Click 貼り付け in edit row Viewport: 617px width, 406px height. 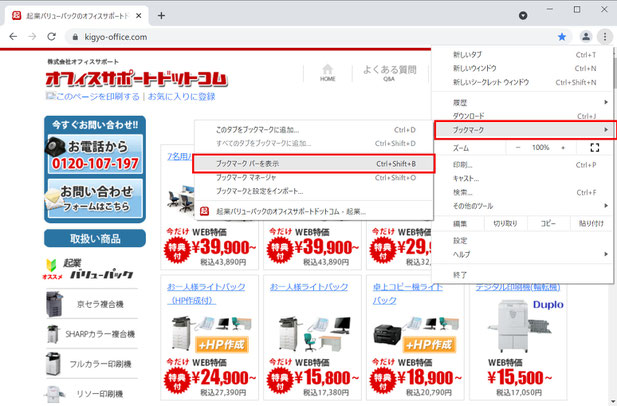(x=591, y=223)
